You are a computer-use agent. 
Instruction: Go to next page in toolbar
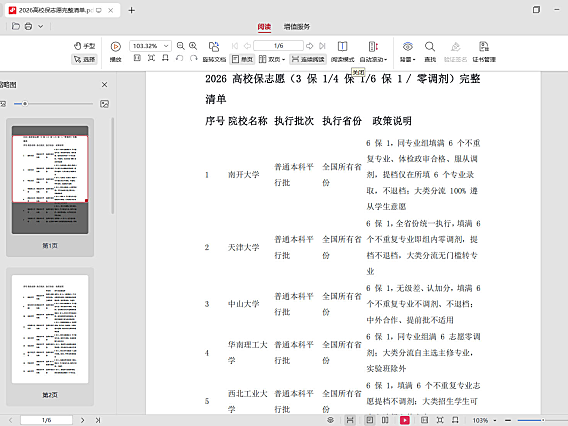(309, 46)
